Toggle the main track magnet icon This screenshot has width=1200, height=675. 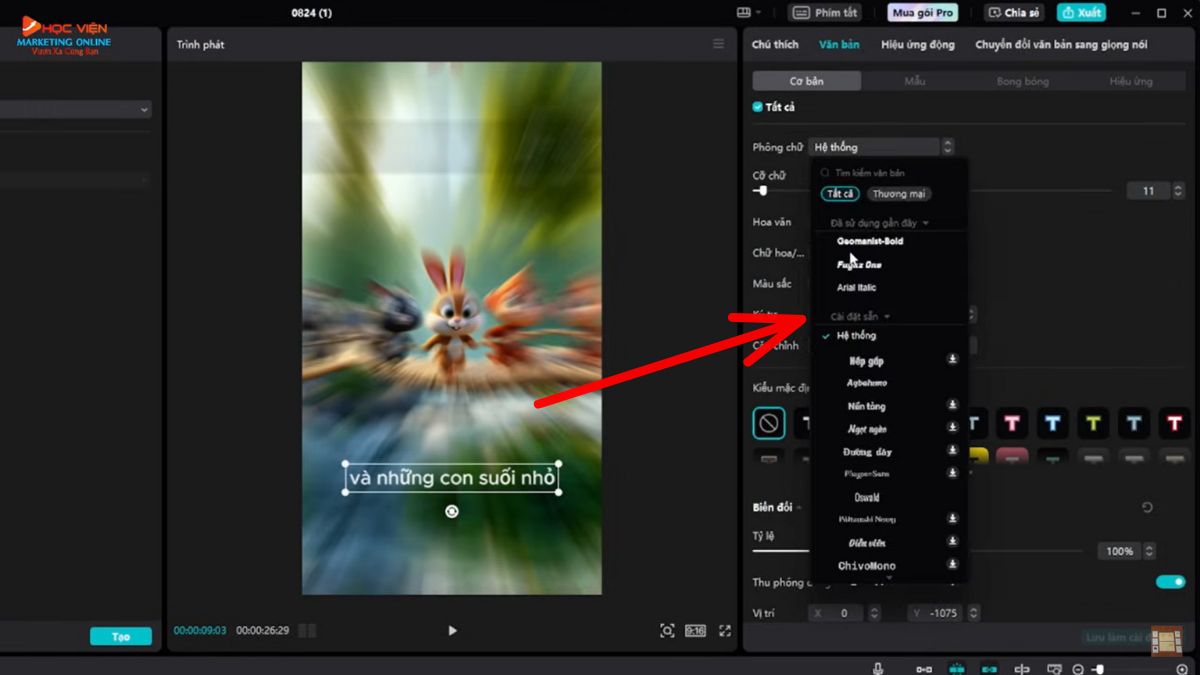924,669
